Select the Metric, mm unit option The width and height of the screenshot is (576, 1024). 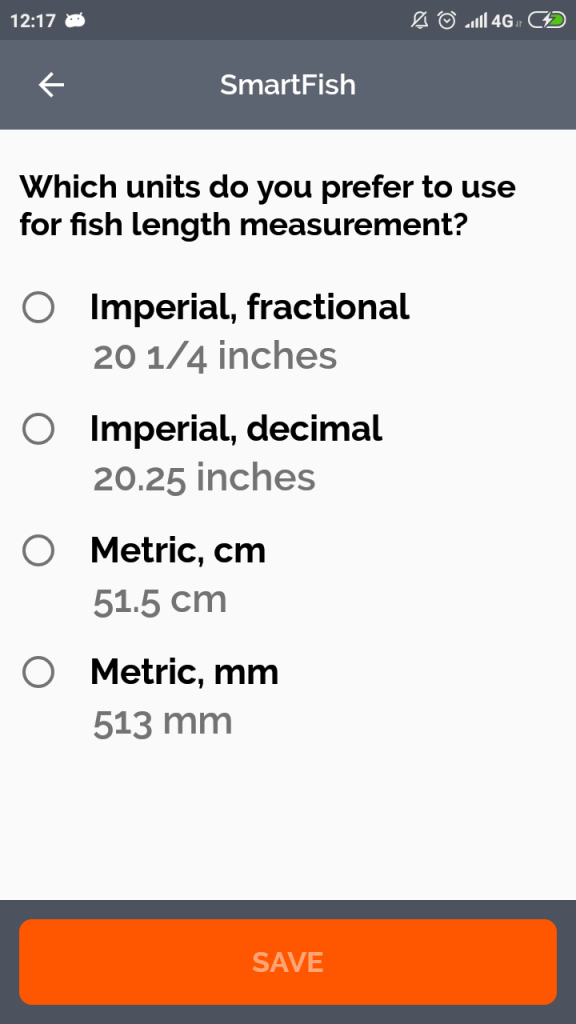tap(38, 672)
